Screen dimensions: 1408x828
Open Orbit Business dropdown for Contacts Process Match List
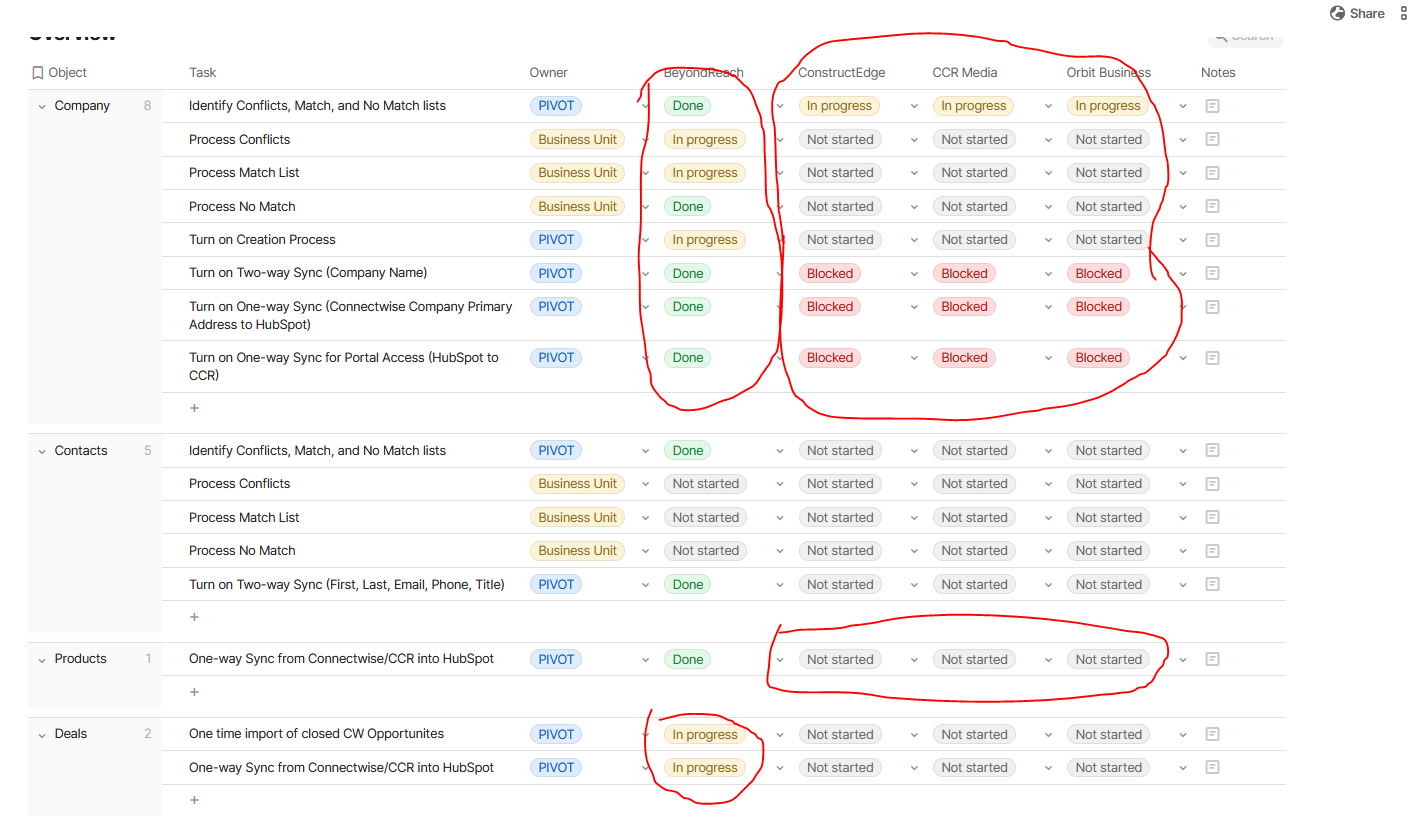[1183, 518]
